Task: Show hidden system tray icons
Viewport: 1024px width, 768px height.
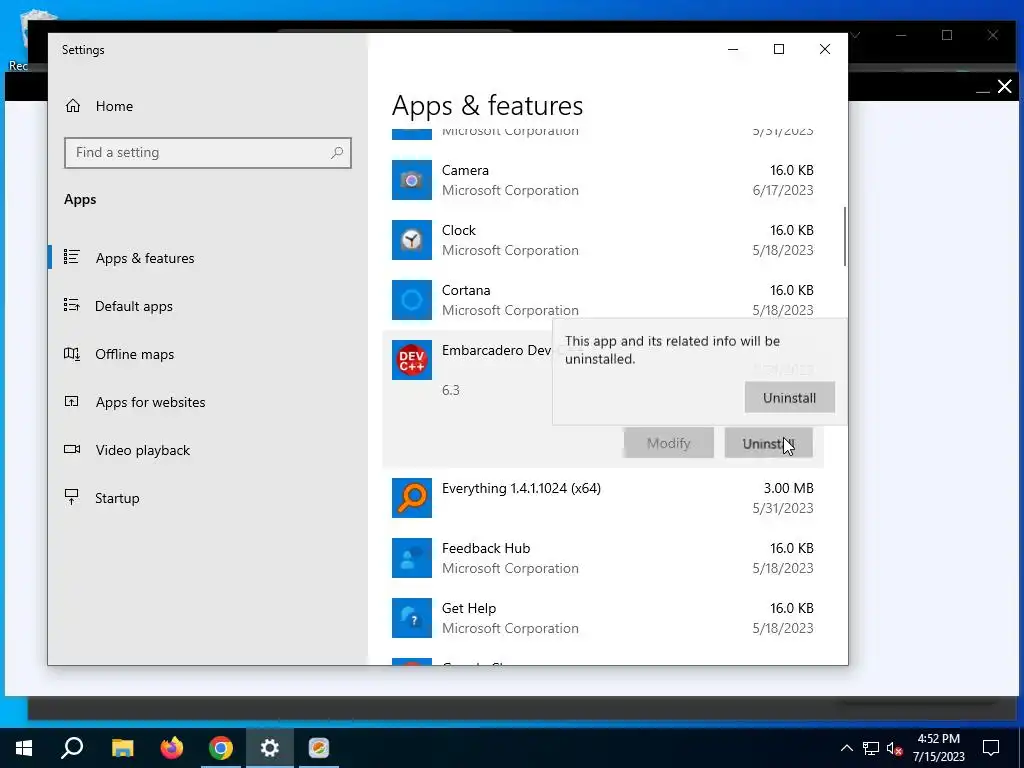Action: click(x=846, y=748)
